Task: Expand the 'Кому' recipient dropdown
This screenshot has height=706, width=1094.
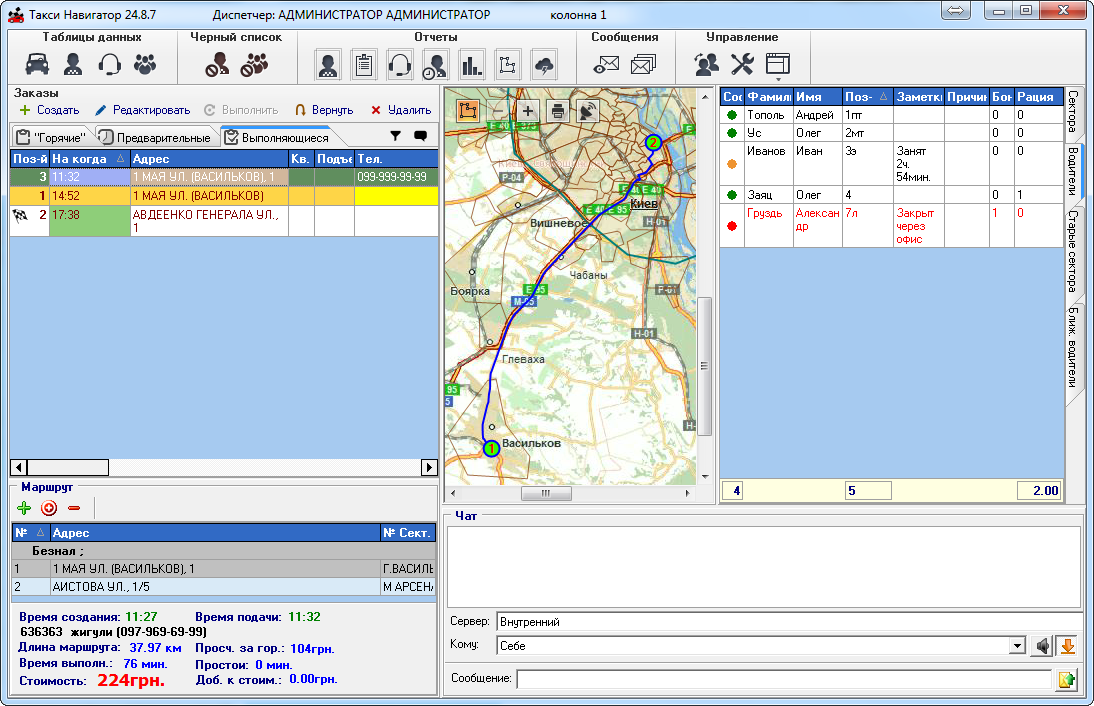Action: [x=1017, y=646]
